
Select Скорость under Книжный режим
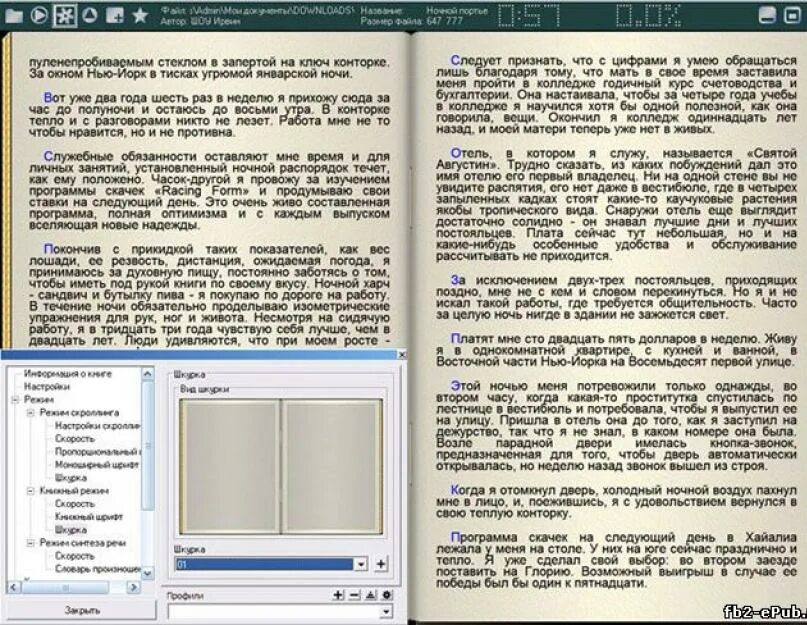click(x=75, y=504)
